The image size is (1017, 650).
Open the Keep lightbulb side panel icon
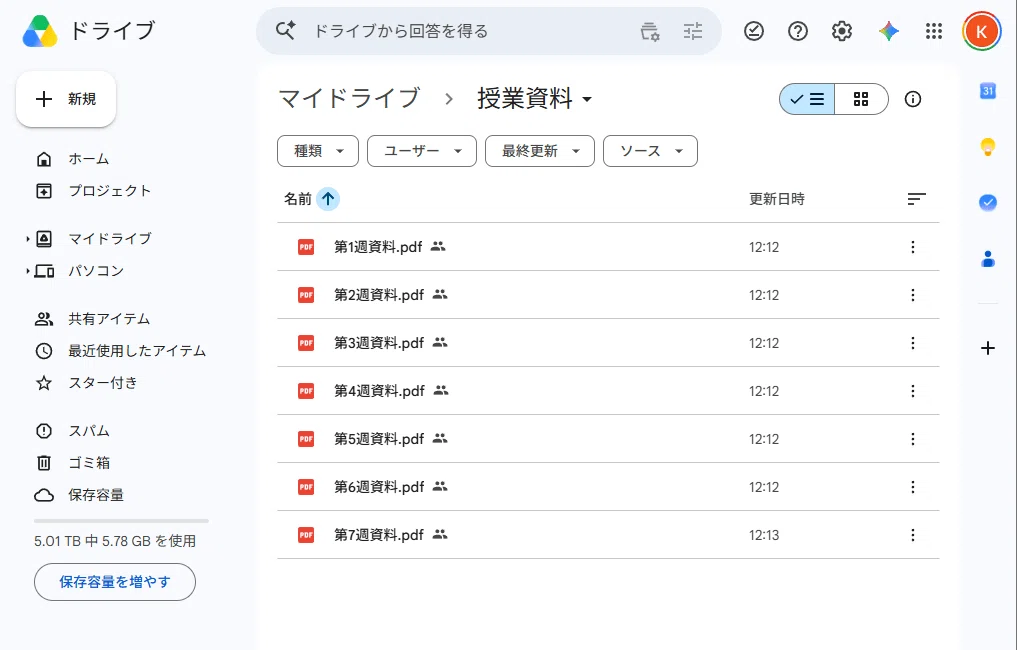click(x=988, y=147)
